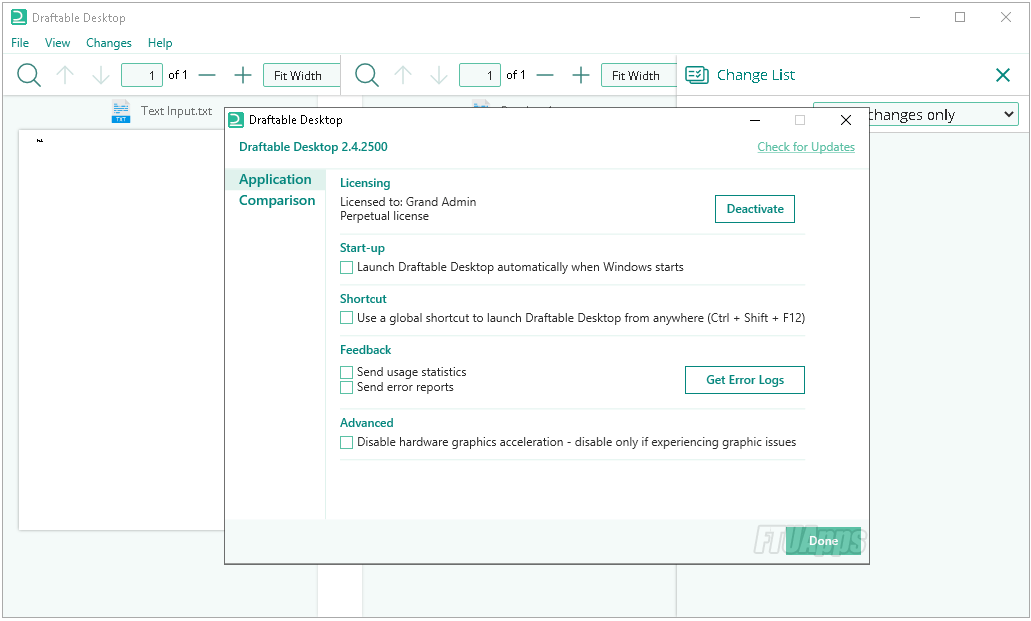Zoom in on the right document pane
The height and width of the screenshot is (621, 1031).
coord(581,75)
